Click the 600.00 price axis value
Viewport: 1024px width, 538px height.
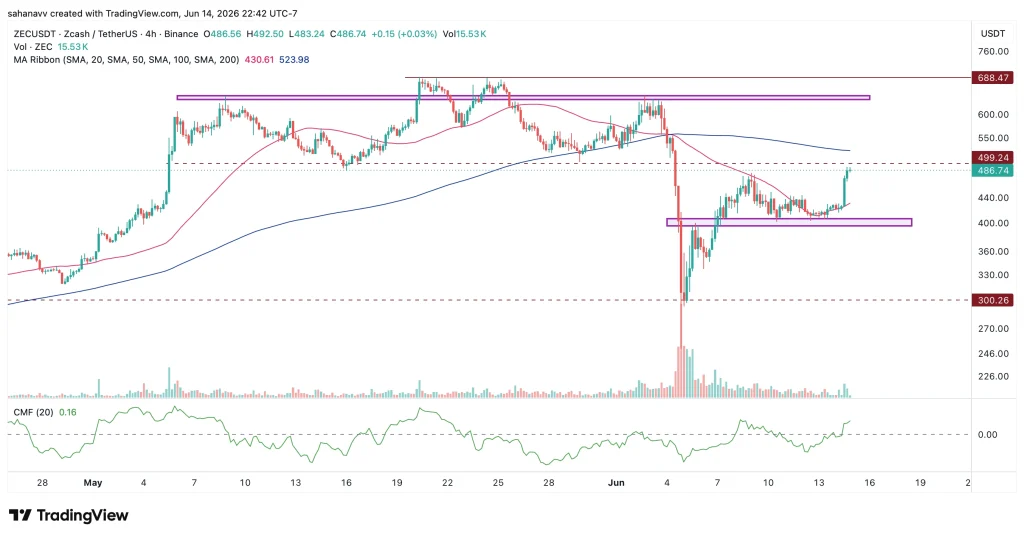[993, 114]
